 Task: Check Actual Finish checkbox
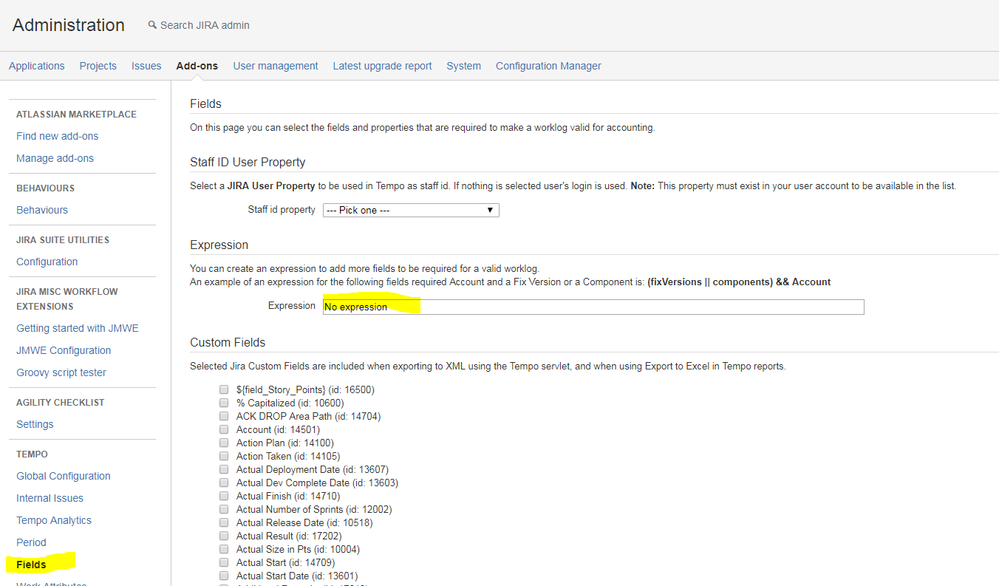click(x=224, y=496)
